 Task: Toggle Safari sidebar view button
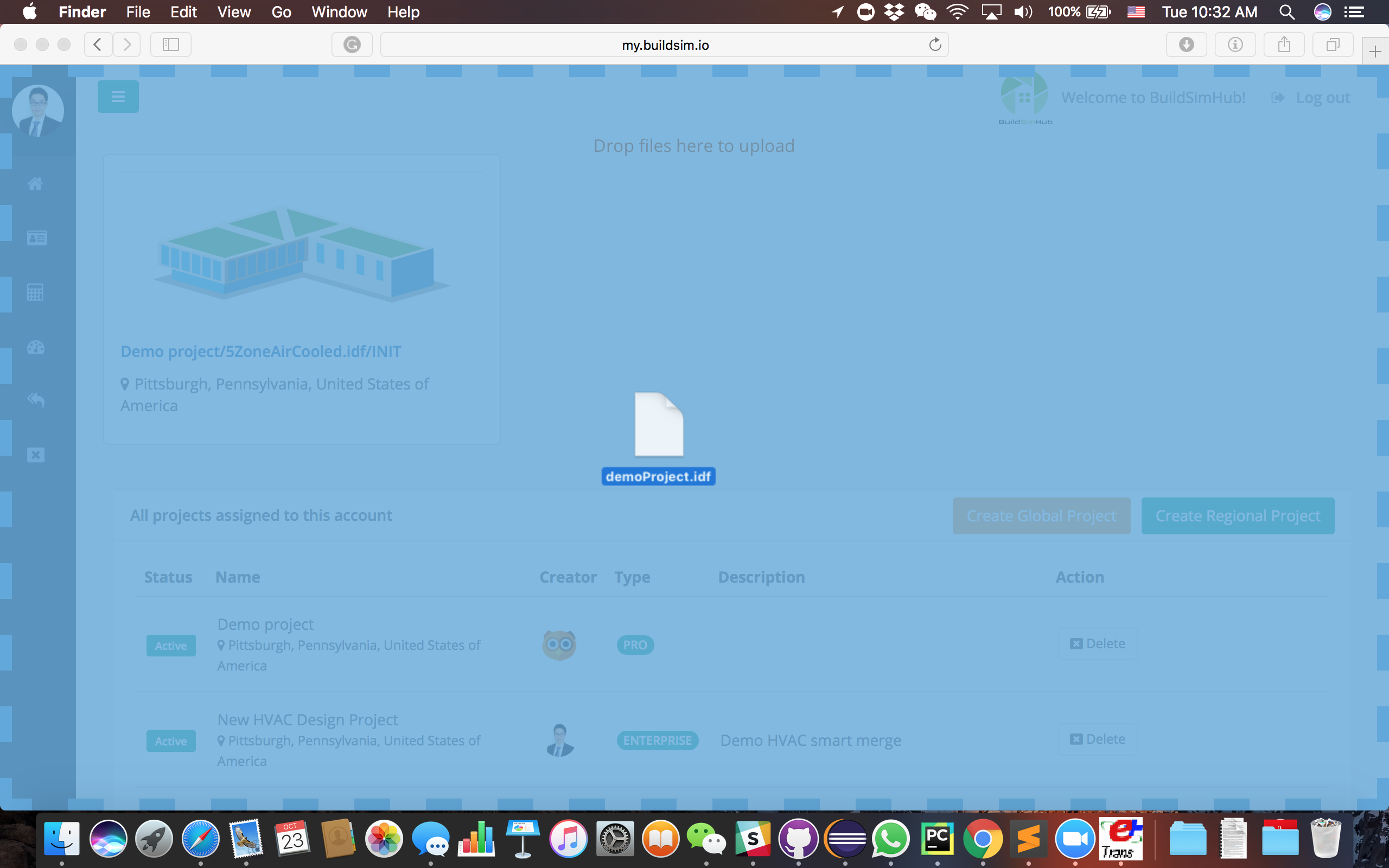(170, 45)
